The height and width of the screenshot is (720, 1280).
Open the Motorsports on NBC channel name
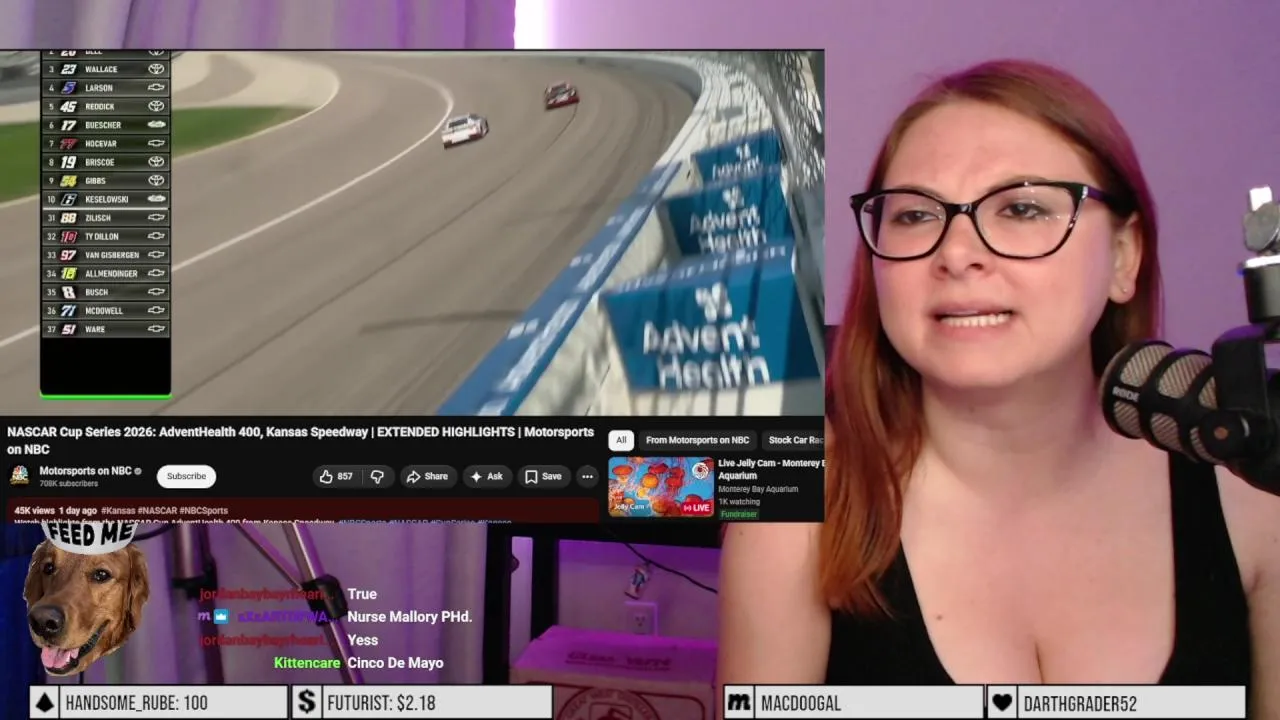tap(85, 471)
